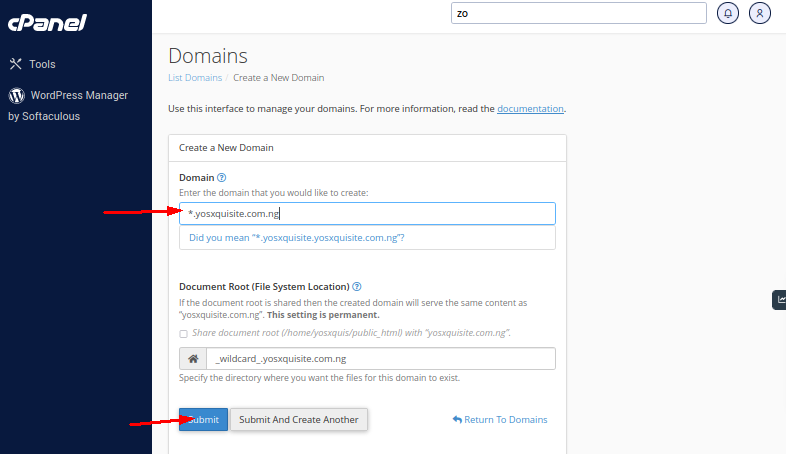Click the cPanel logo
The image size is (786, 454).
[47, 23]
